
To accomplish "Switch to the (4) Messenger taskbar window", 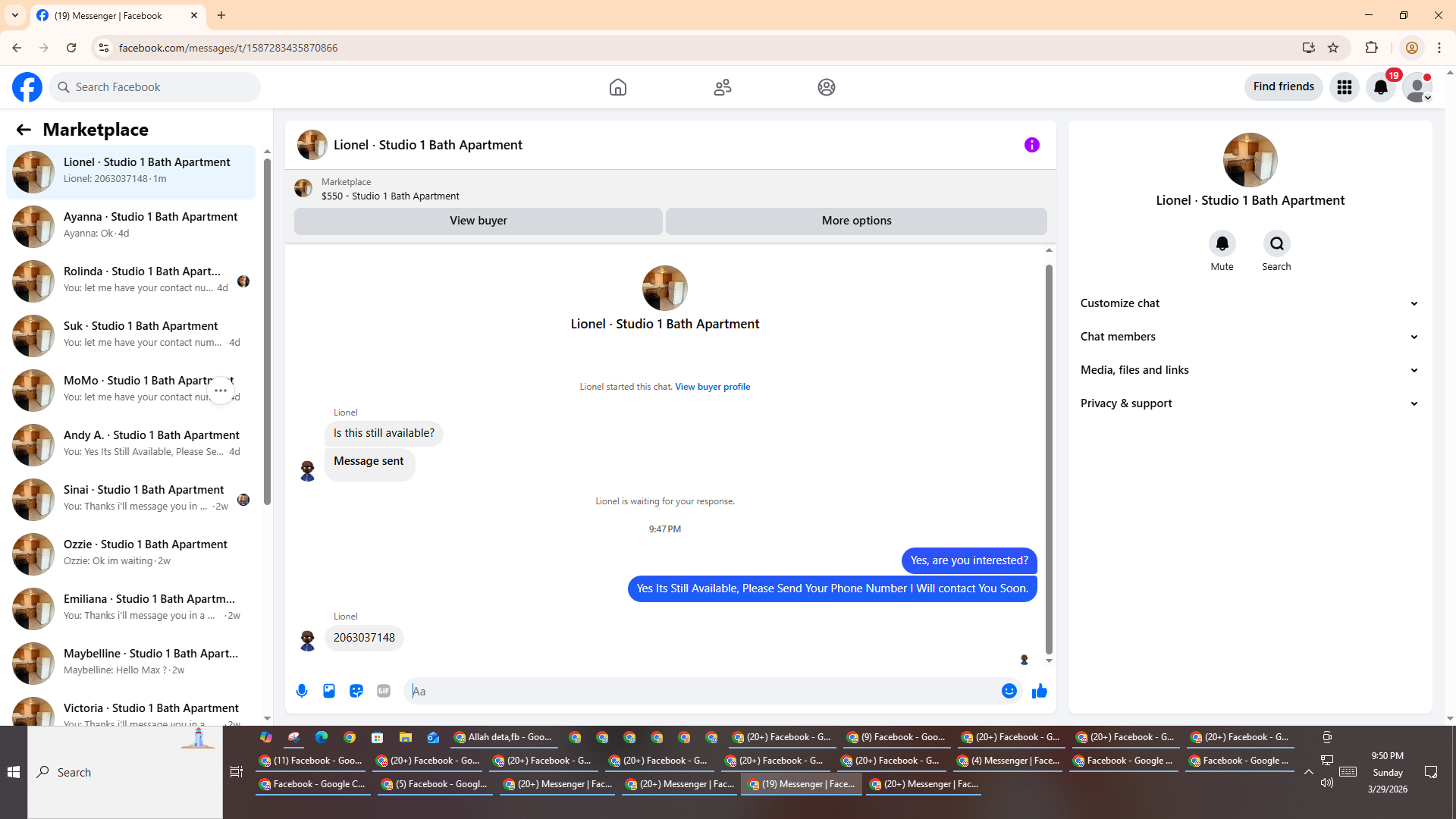I will (x=1009, y=761).
